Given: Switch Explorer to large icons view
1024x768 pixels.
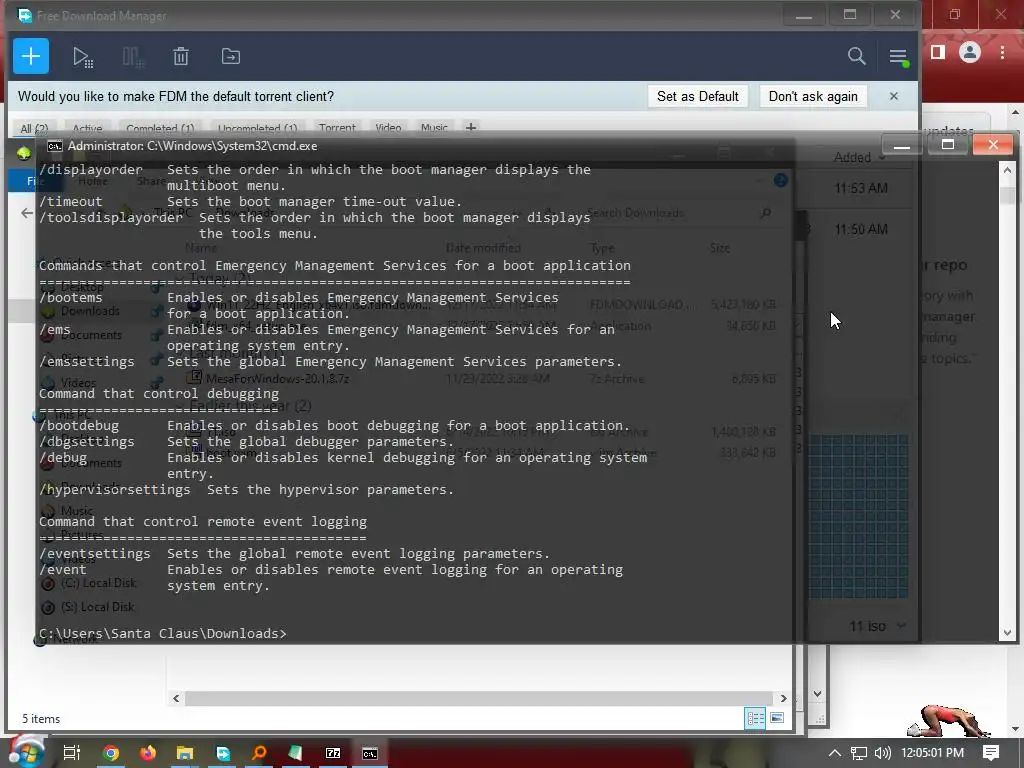Looking at the screenshot, I should (x=776, y=718).
